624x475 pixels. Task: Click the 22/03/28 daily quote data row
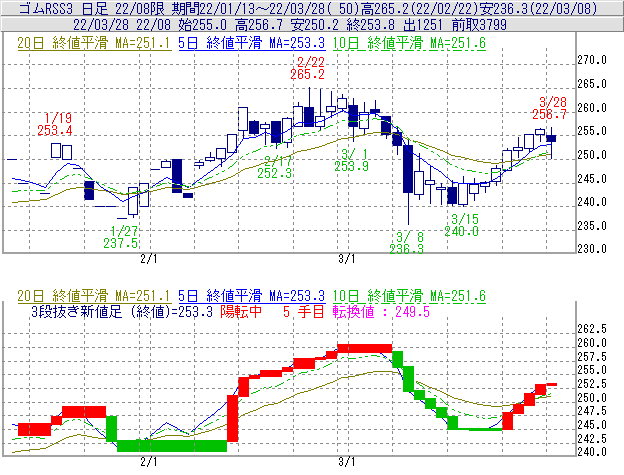coord(312,25)
